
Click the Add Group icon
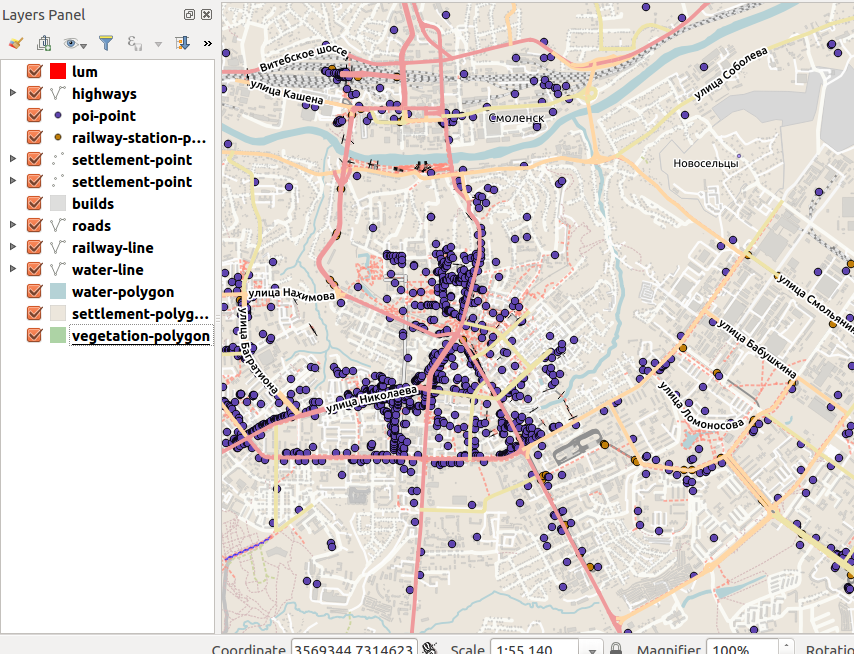[x=44, y=43]
